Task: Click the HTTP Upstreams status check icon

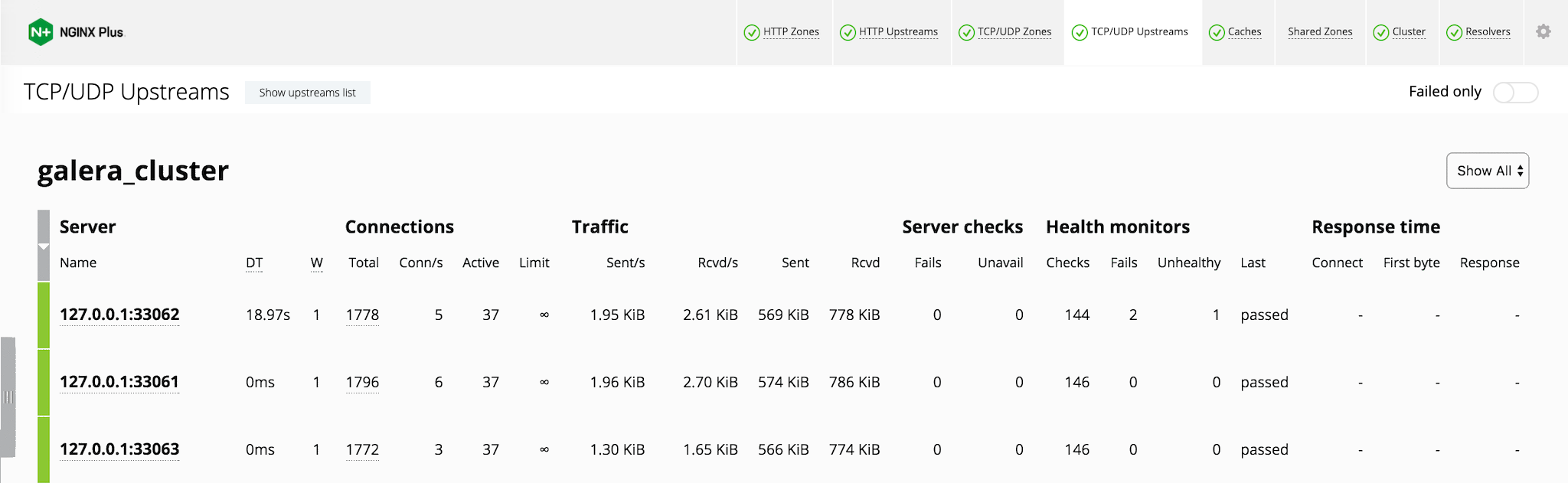Action: (x=848, y=32)
